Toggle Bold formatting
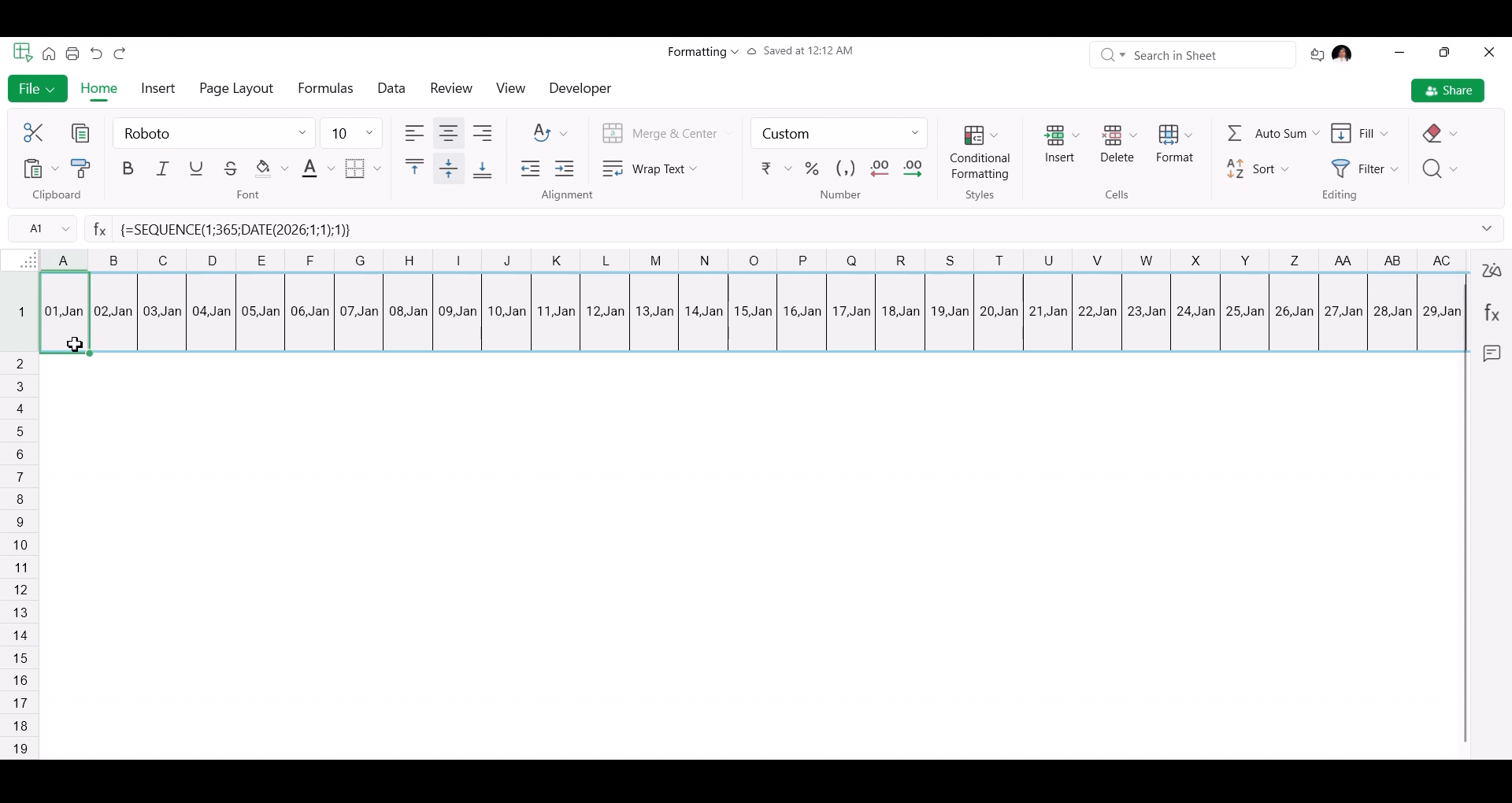 [x=128, y=168]
